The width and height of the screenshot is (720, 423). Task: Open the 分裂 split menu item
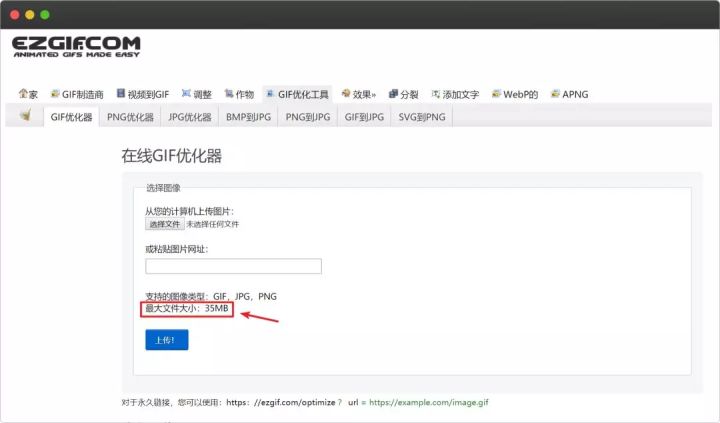[x=404, y=94]
